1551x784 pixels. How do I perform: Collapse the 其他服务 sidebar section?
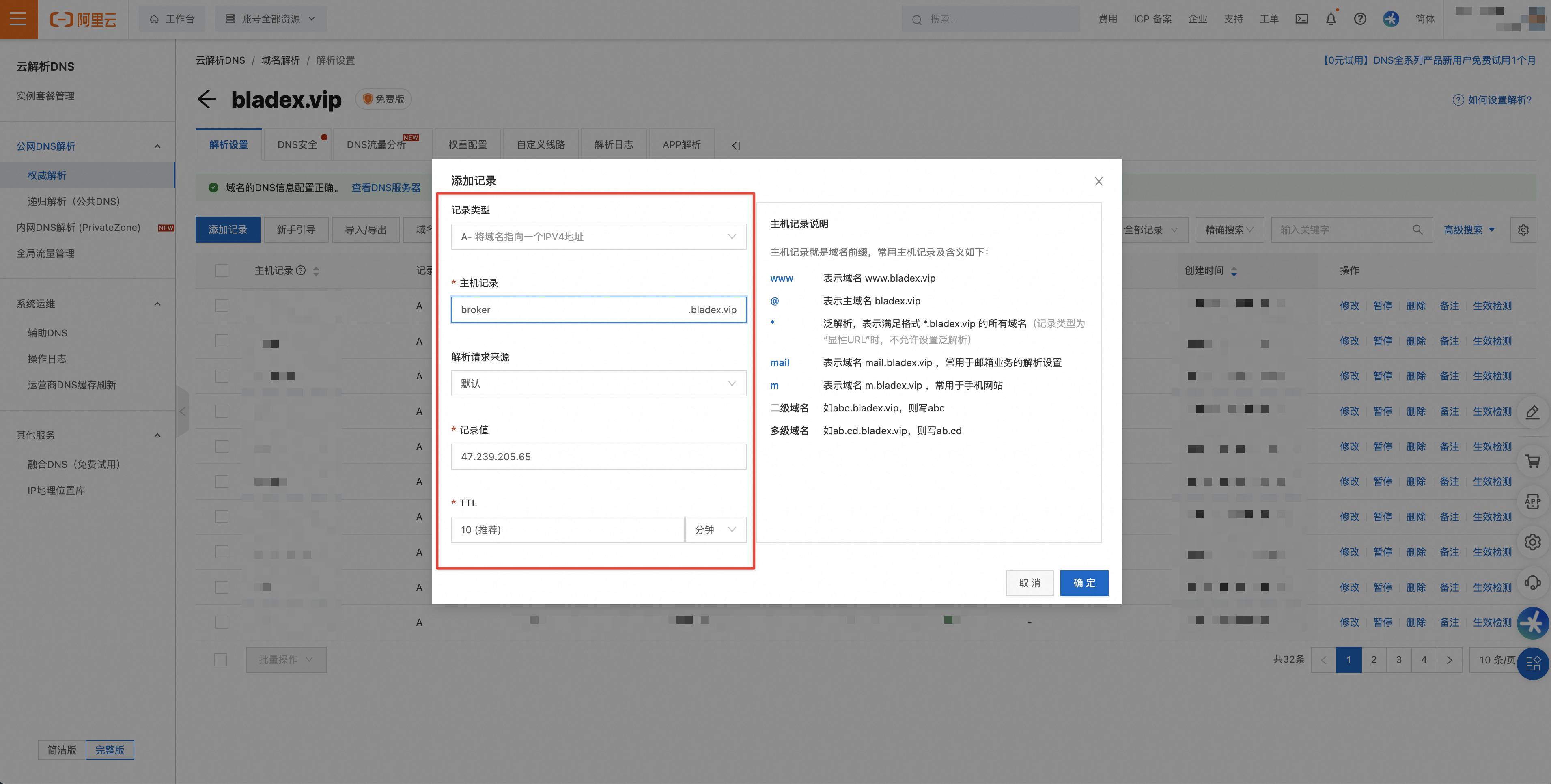[157, 435]
